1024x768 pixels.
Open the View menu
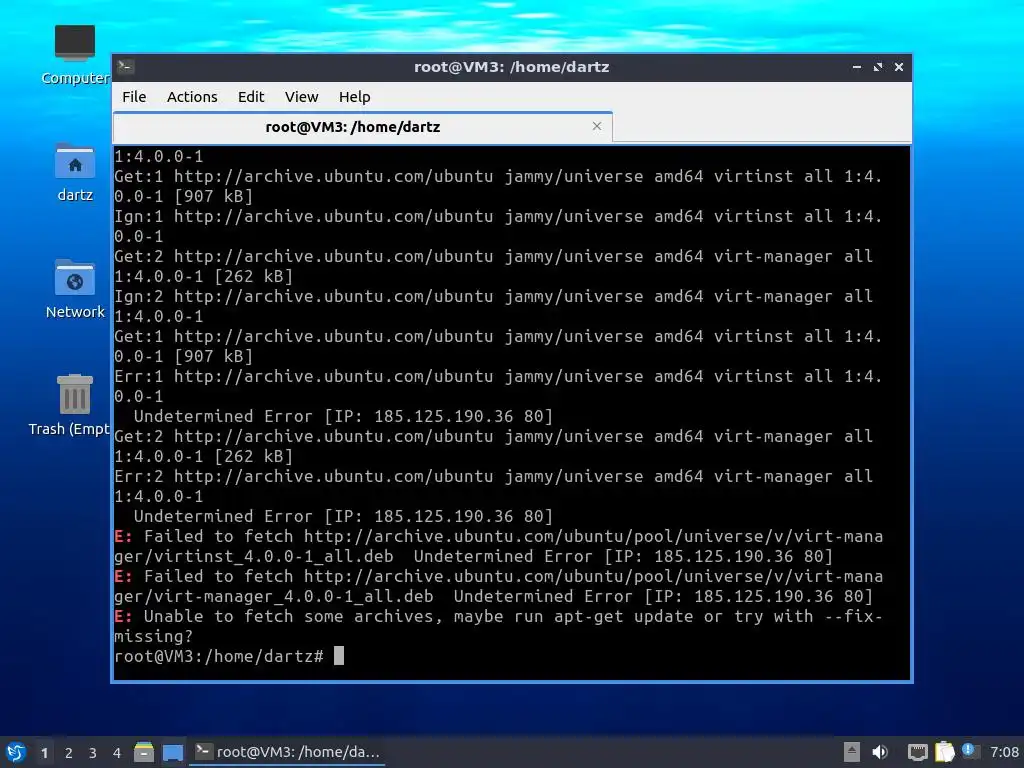[301, 97]
